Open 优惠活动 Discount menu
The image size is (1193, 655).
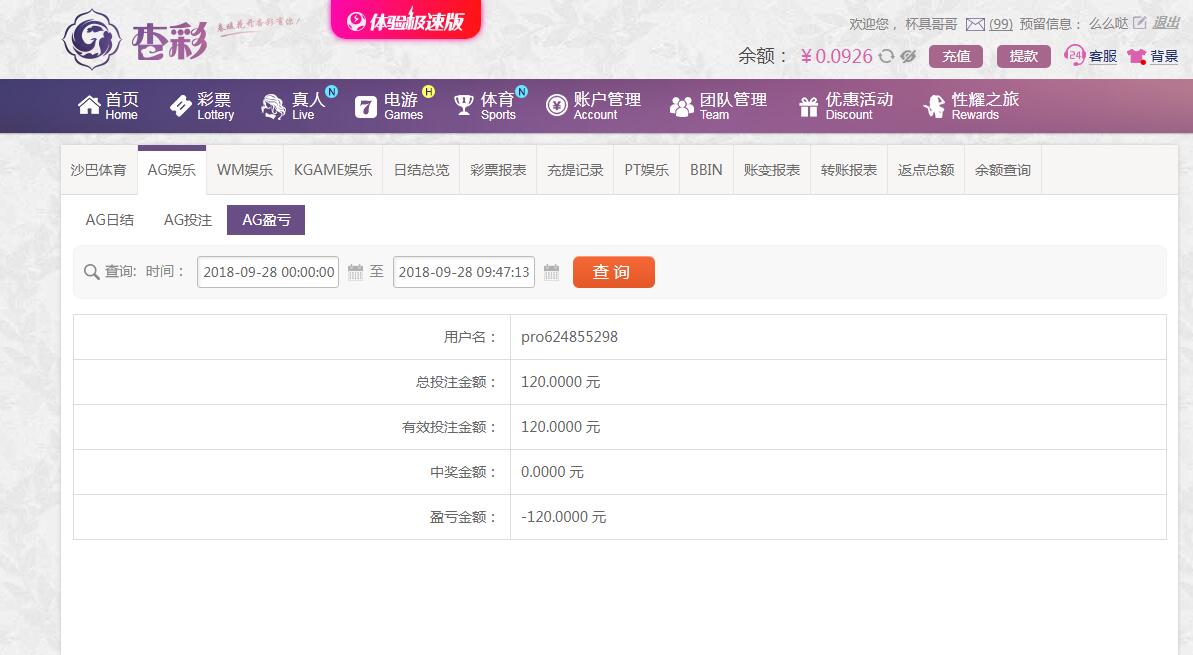(x=845, y=106)
